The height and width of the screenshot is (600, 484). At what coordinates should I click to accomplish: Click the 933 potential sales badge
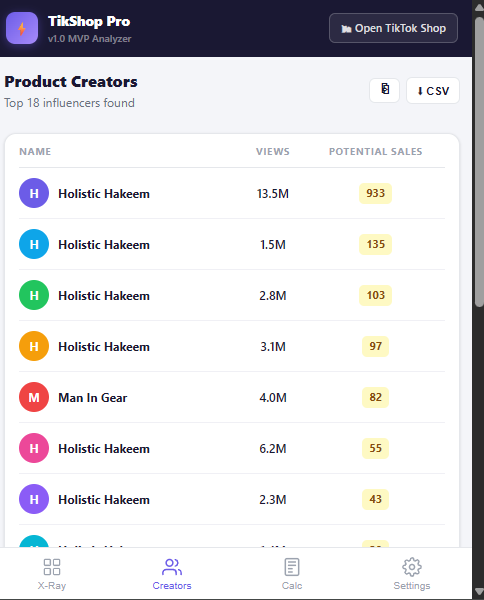(375, 193)
